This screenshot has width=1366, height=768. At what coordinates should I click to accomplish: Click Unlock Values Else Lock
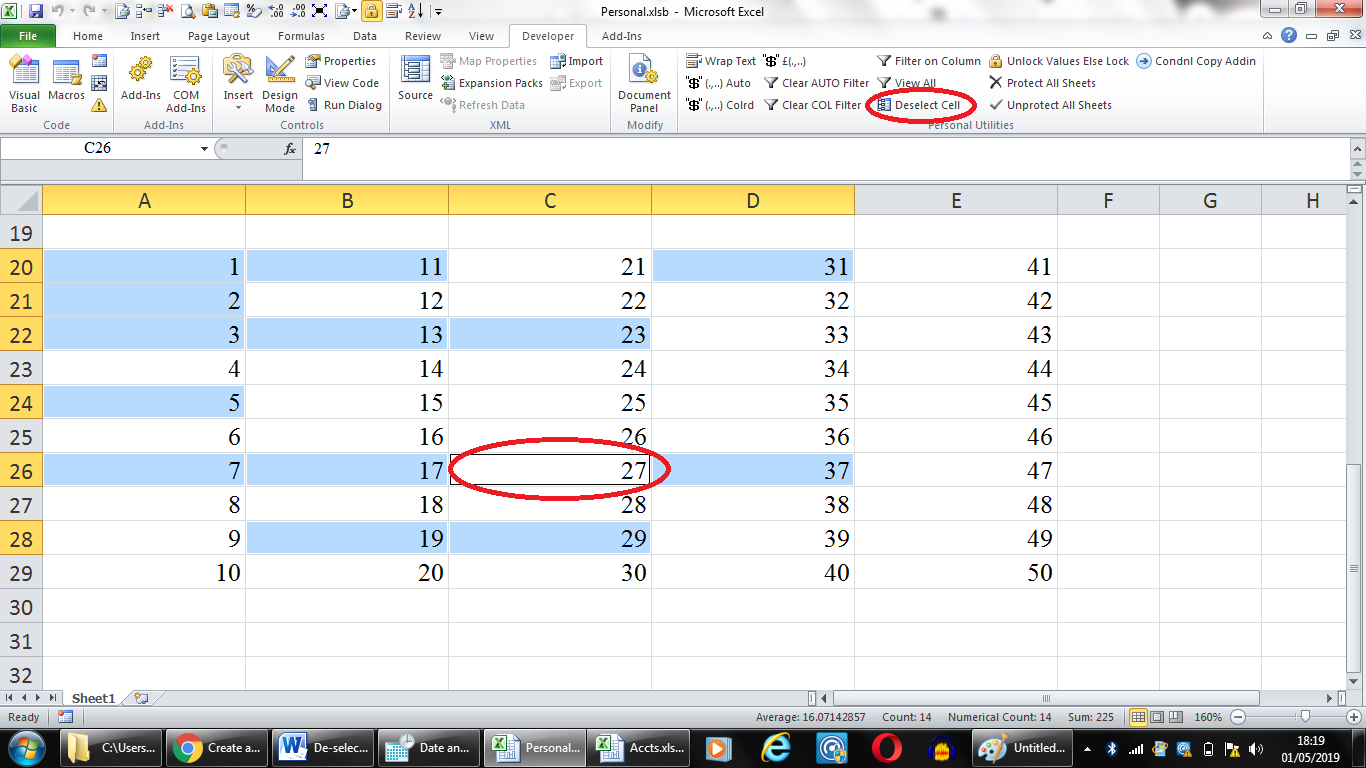pos(1059,61)
